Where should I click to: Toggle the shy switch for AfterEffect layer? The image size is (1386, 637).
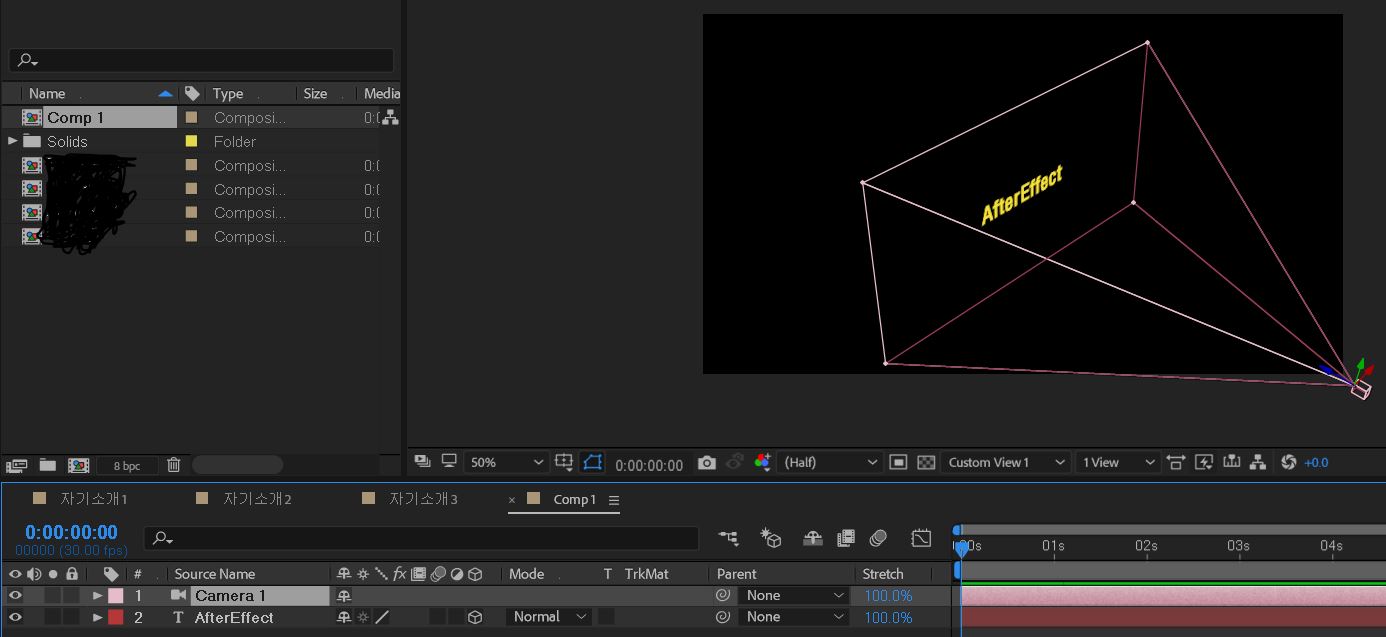344,618
